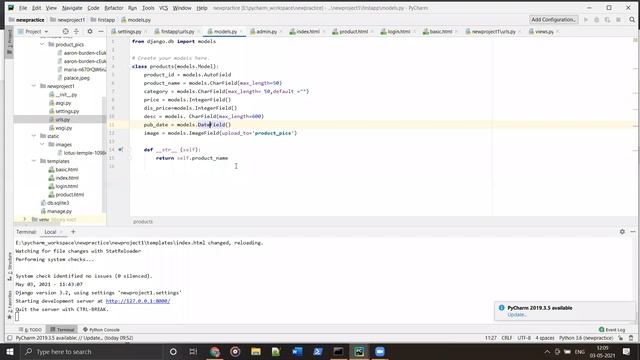
Task: Click the locate/scroll from source icon
Action: (x=65, y=31)
